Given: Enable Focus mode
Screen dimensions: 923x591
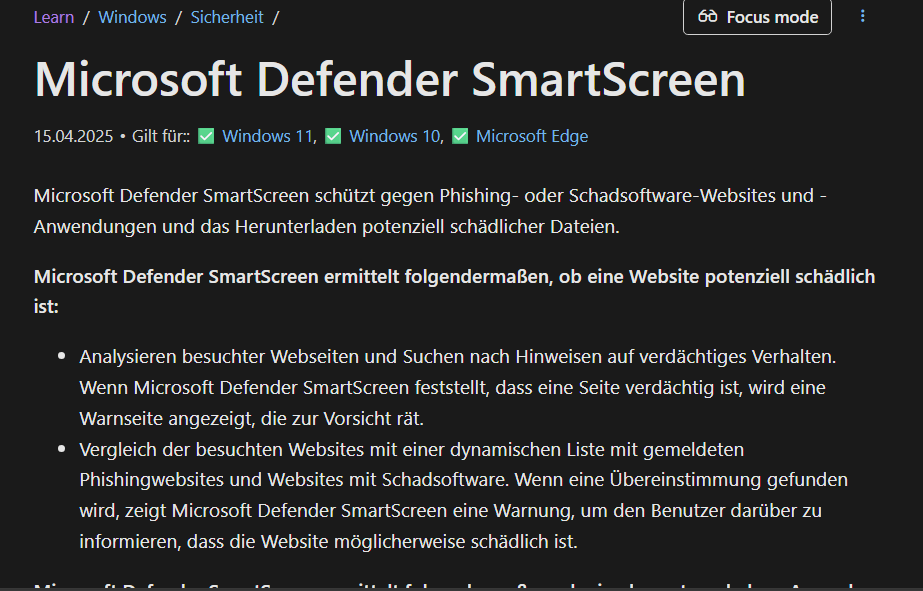Looking at the screenshot, I should (757, 17).
